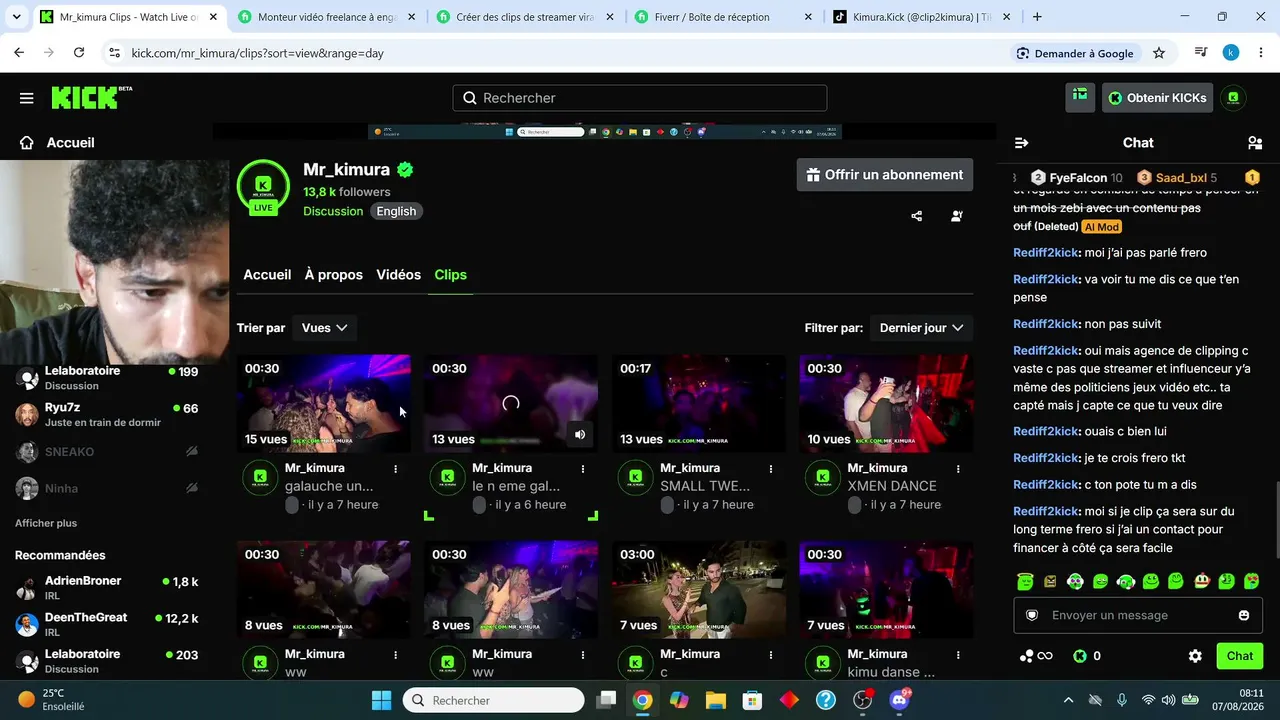
Task: Switch to the Kimura.Kick TikTok browser tab
Action: [x=922, y=17]
